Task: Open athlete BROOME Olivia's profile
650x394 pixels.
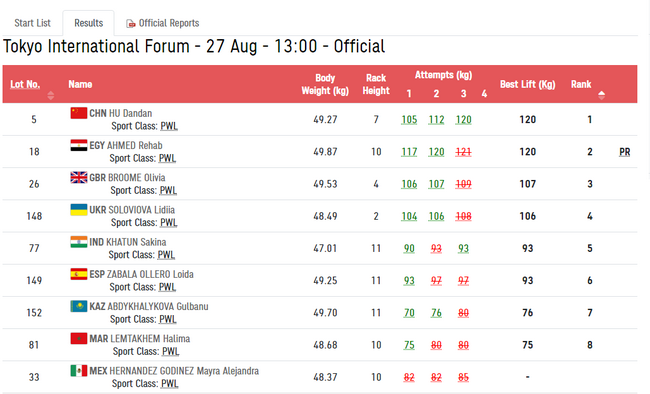Action: coord(136,178)
